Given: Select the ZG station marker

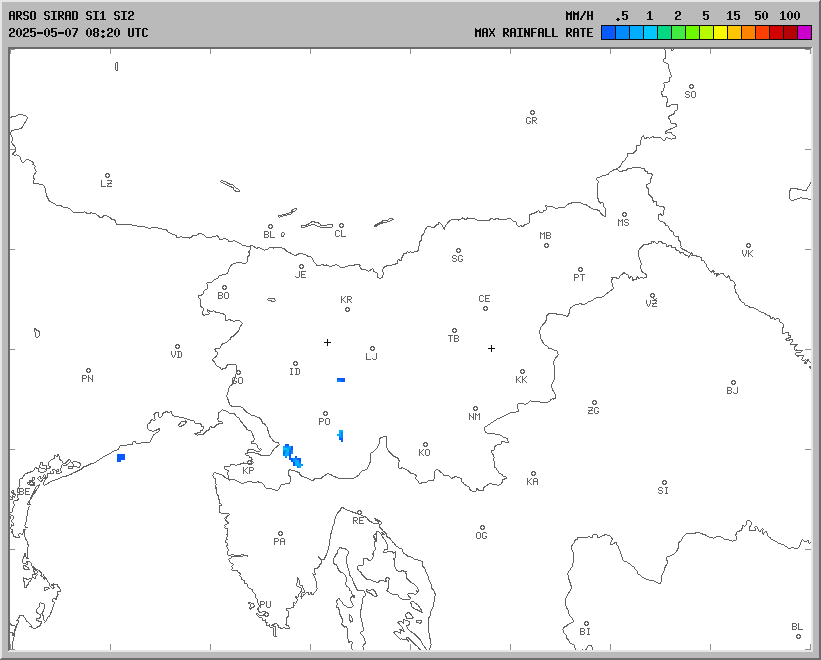Looking at the screenshot, I should (594, 403).
